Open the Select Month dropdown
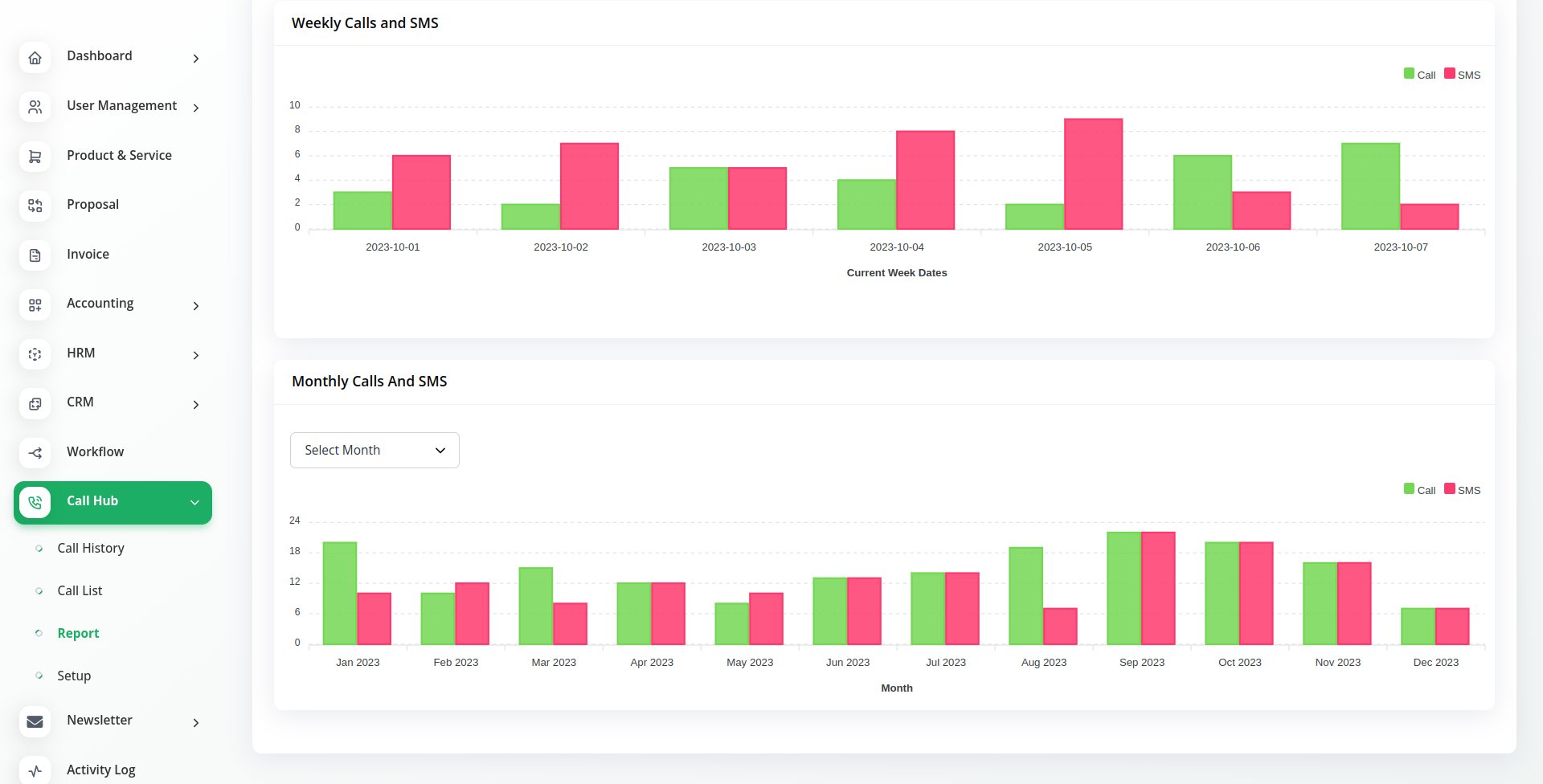Viewport: 1543px width, 784px height. [x=374, y=450]
